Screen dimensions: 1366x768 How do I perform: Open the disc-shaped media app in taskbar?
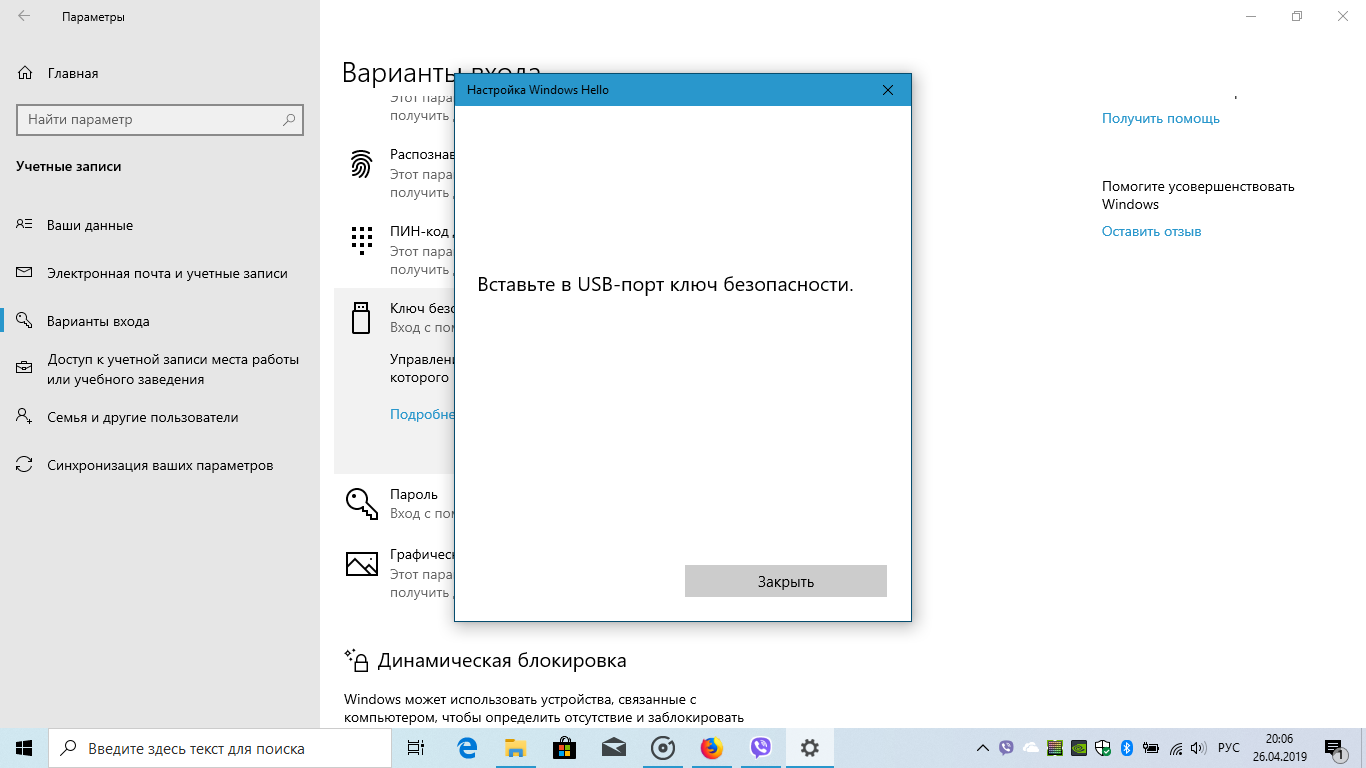tap(663, 748)
